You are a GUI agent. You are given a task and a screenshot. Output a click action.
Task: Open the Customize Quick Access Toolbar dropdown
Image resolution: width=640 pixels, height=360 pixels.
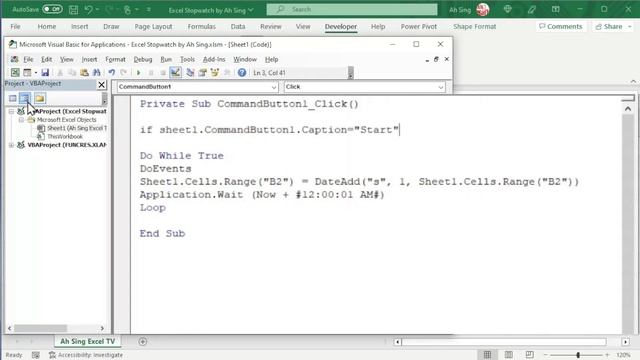point(149,9)
